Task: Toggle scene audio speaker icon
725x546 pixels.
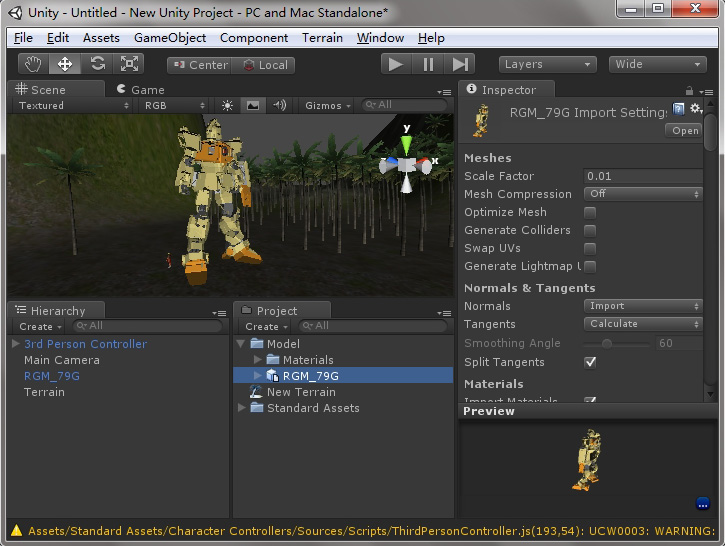Action: click(280, 105)
